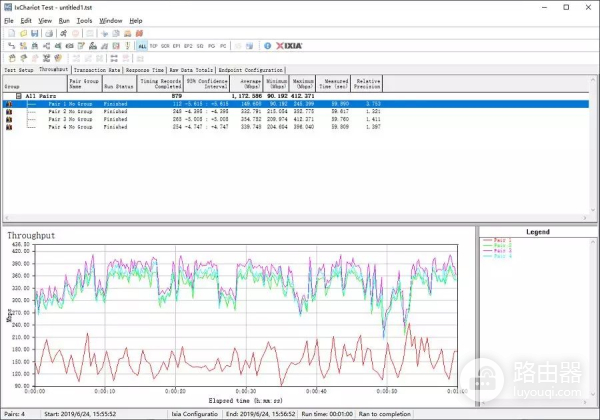Open the Tools menu
600x420 pixels.
[x=85, y=20]
